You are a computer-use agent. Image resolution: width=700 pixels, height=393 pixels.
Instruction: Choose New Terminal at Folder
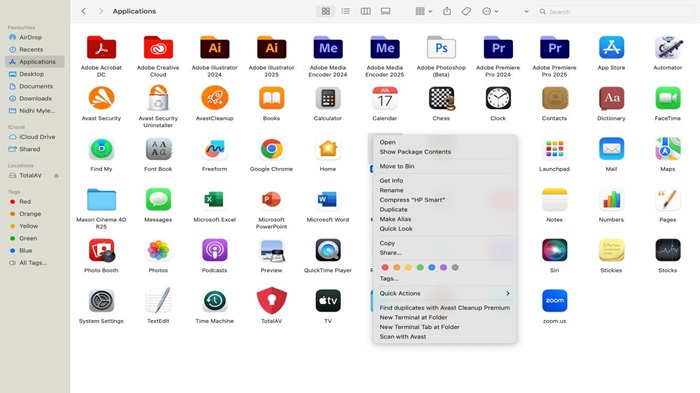pyautogui.click(x=413, y=318)
